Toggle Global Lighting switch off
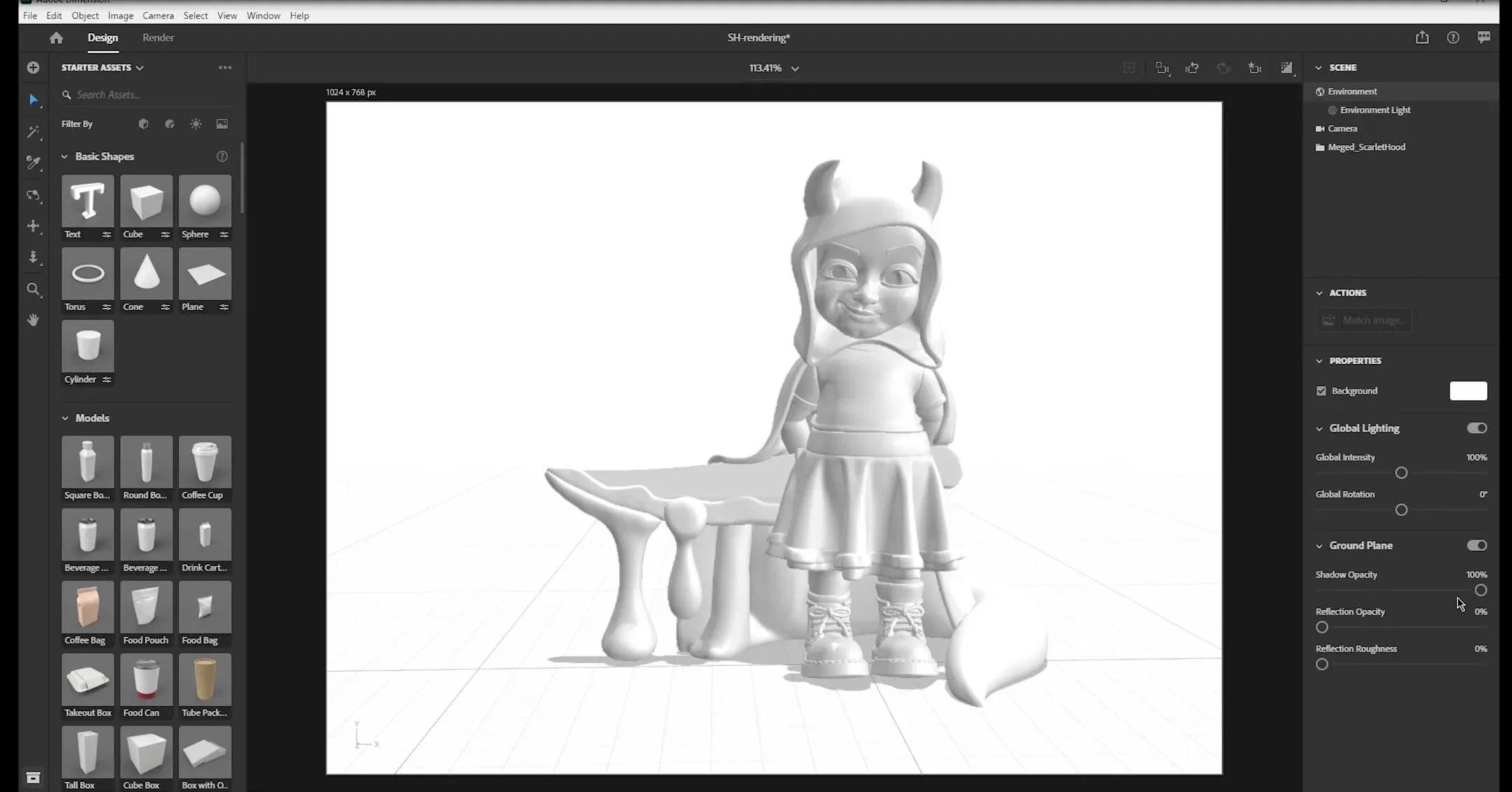 tap(1476, 428)
